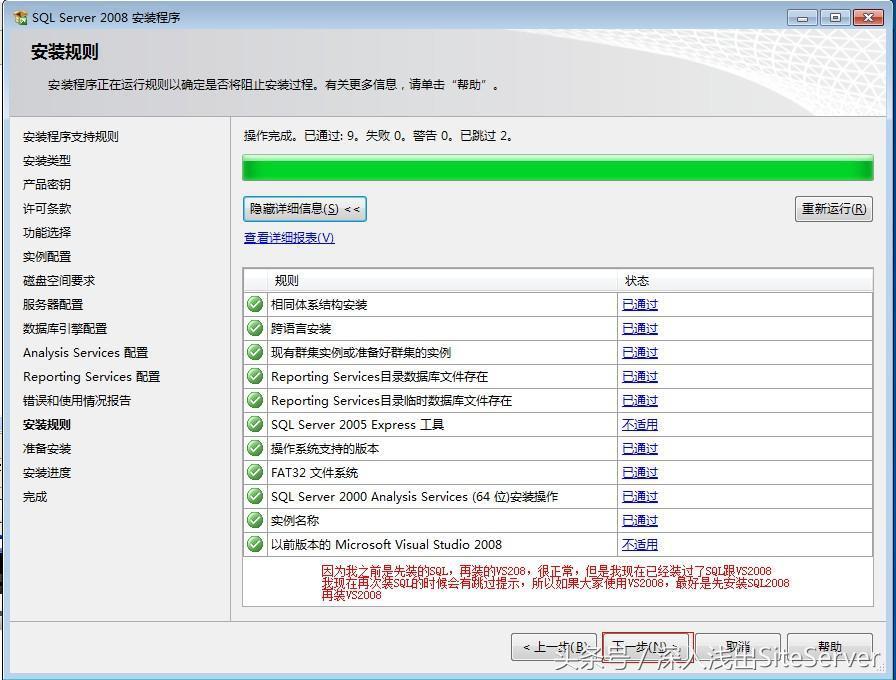Open 不适用 link for SQL Server 2005 Express 工具
Viewport: 896px width, 680px height.
640,425
